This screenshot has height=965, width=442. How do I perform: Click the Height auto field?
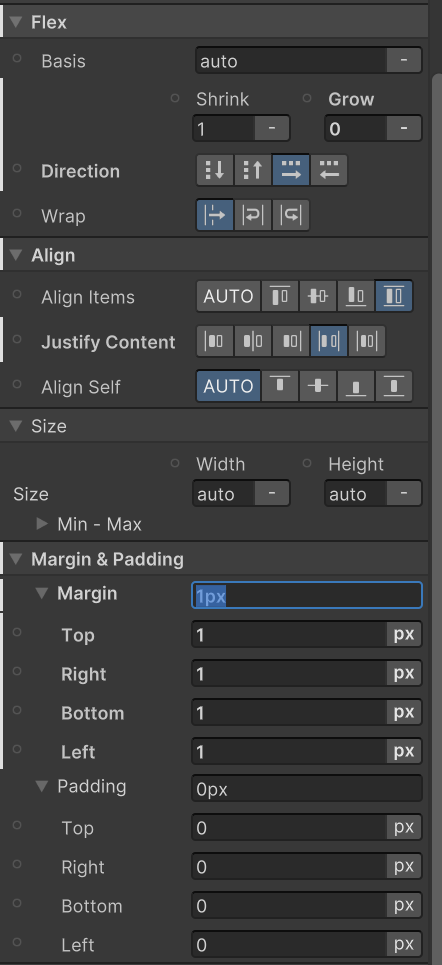click(356, 494)
